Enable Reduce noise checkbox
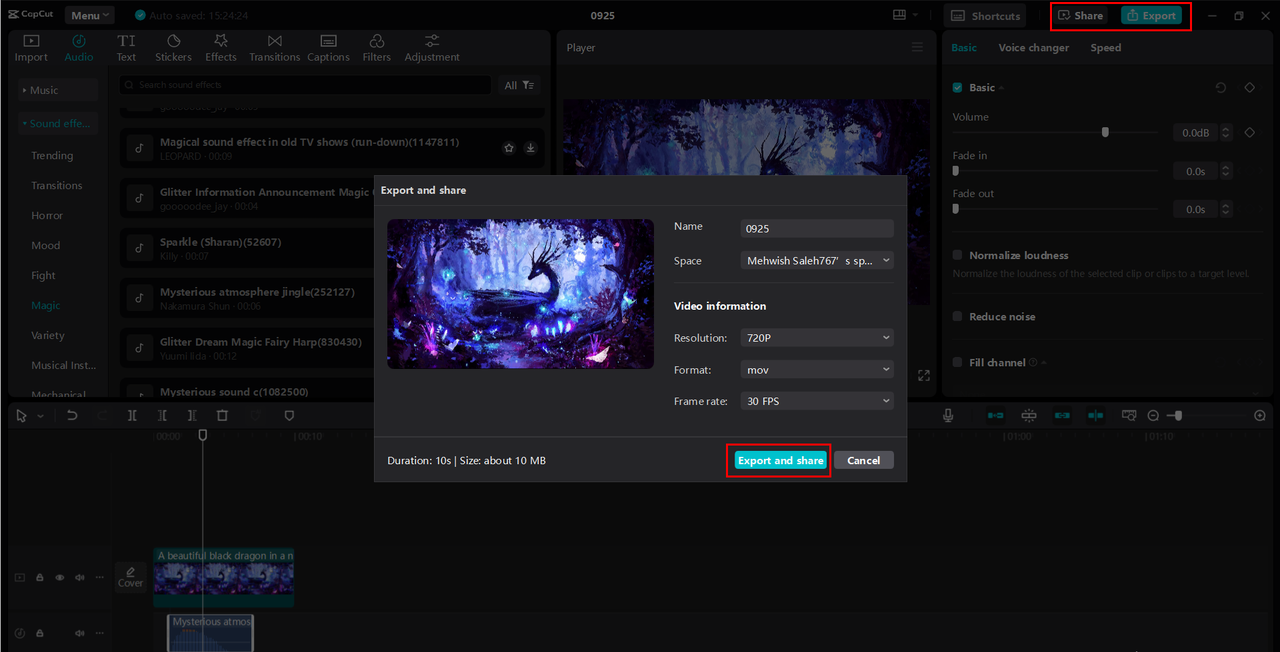The height and width of the screenshot is (652, 1280). point(957,316)
